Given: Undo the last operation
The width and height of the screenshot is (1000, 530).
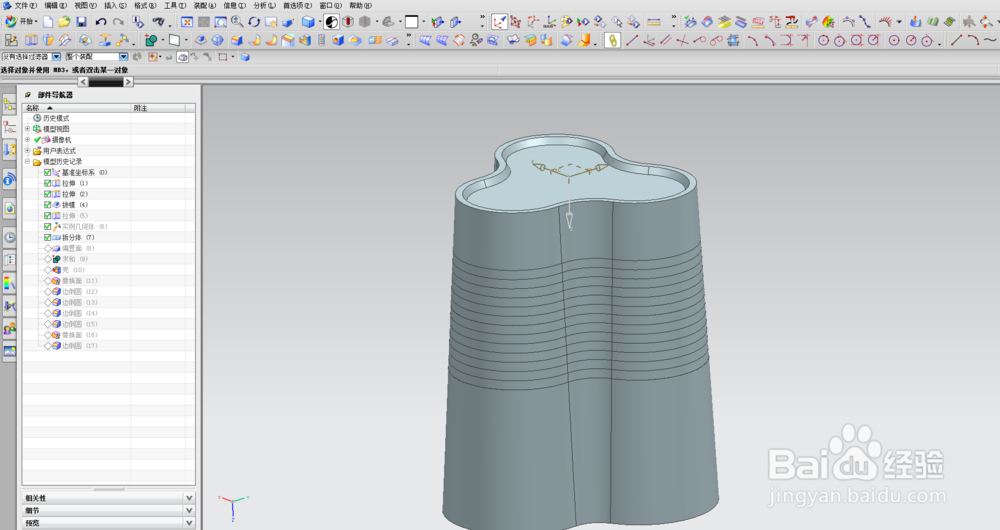Looking at the screenshot, I should (101, 22).
